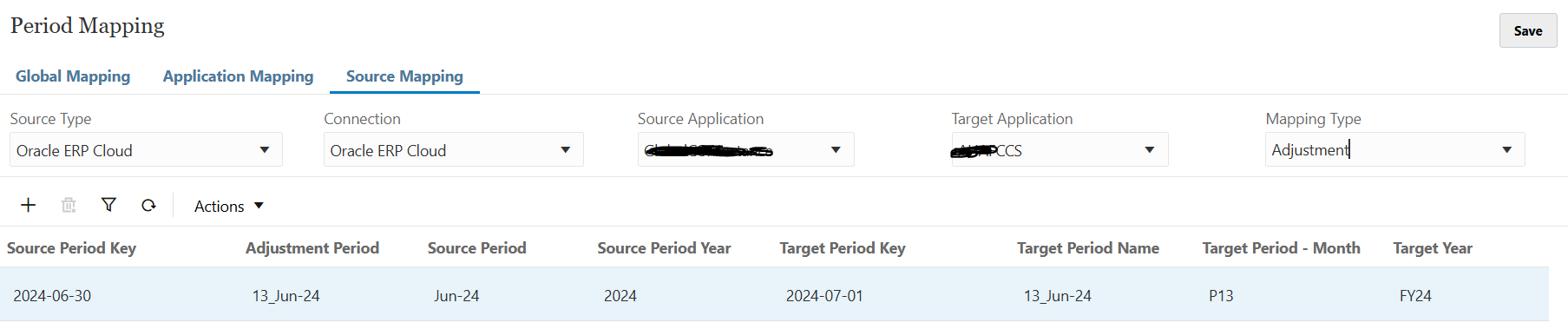Refresh the mapping table

(148, 205)
